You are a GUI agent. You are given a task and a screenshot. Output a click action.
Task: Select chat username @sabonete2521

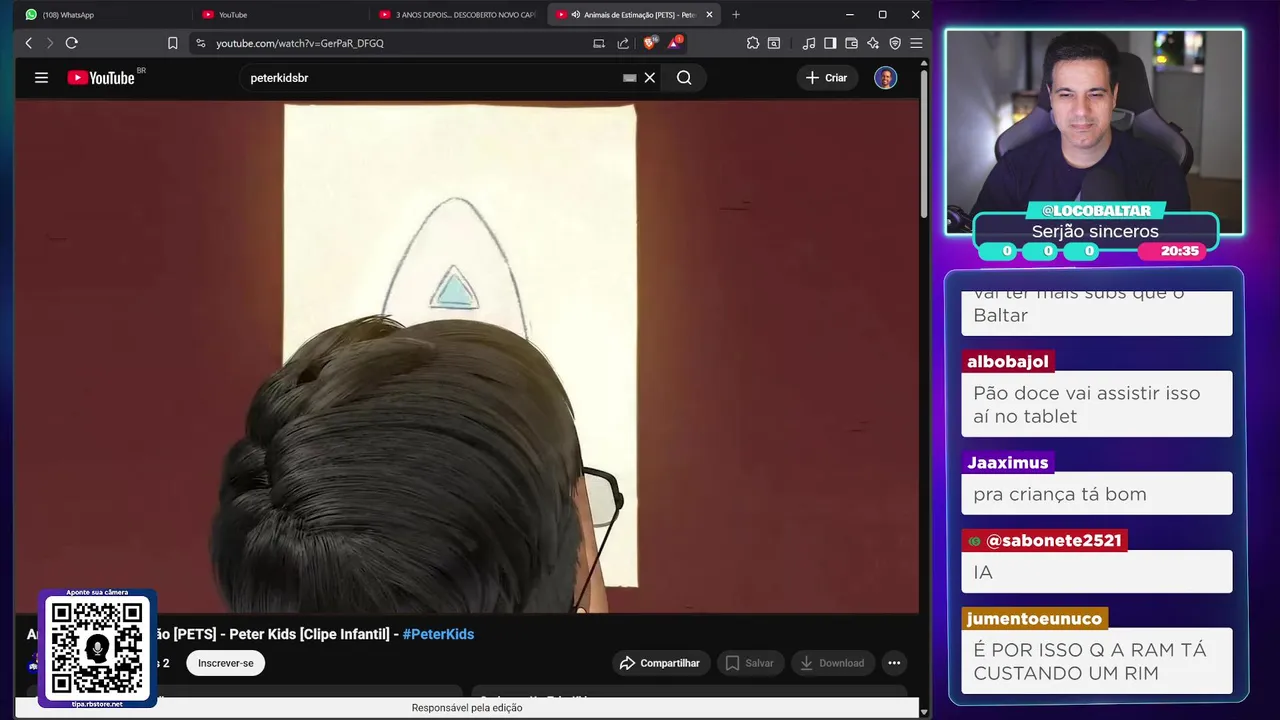(1045, 541)
